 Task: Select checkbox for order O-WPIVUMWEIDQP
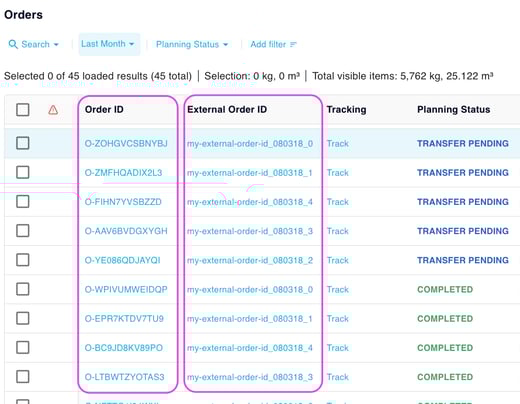23,289
